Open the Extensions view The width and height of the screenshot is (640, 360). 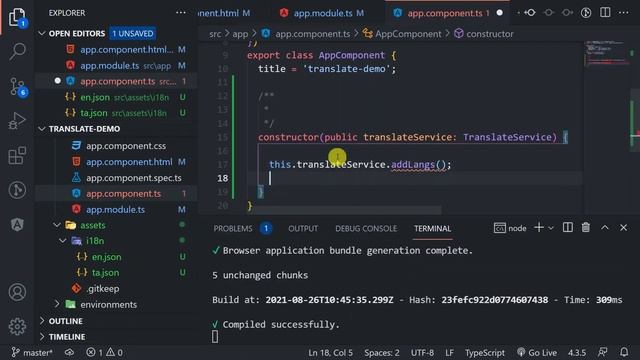pyautogui.click(x=17, y=156)
